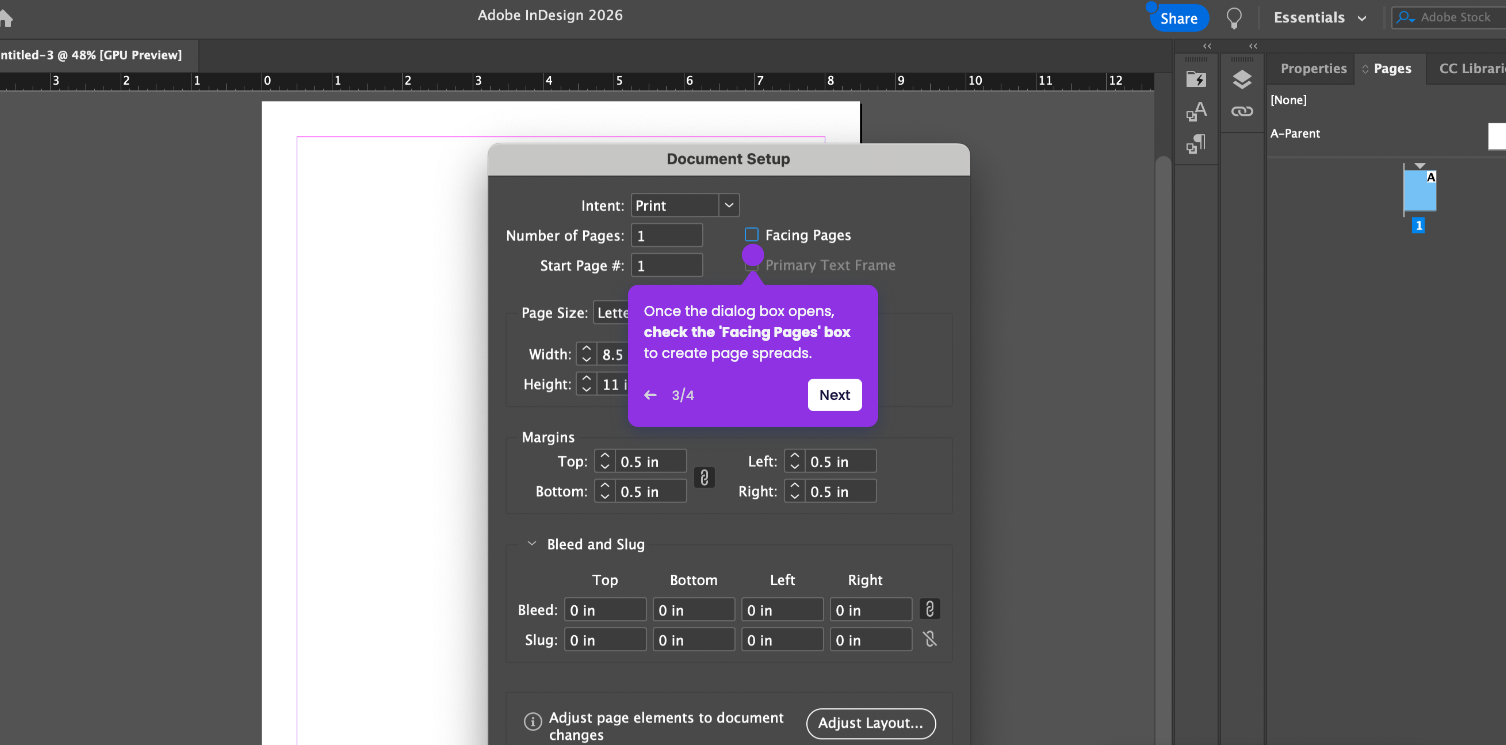
Task: Click the Slug Right field
Action: click(871, 639)
